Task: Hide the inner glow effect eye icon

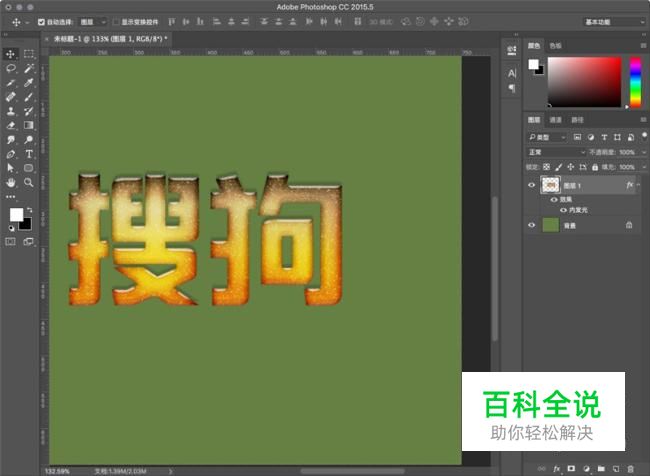Action: point(563,210)
